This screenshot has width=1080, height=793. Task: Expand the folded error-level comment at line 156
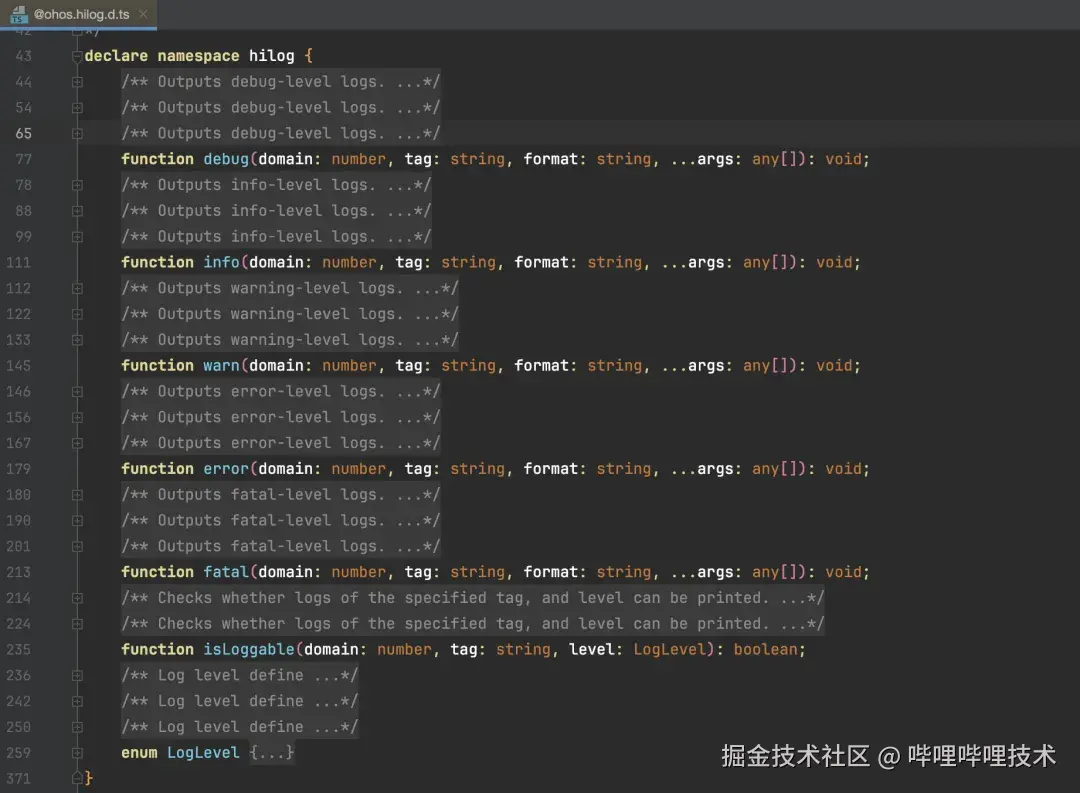(77, 418)
